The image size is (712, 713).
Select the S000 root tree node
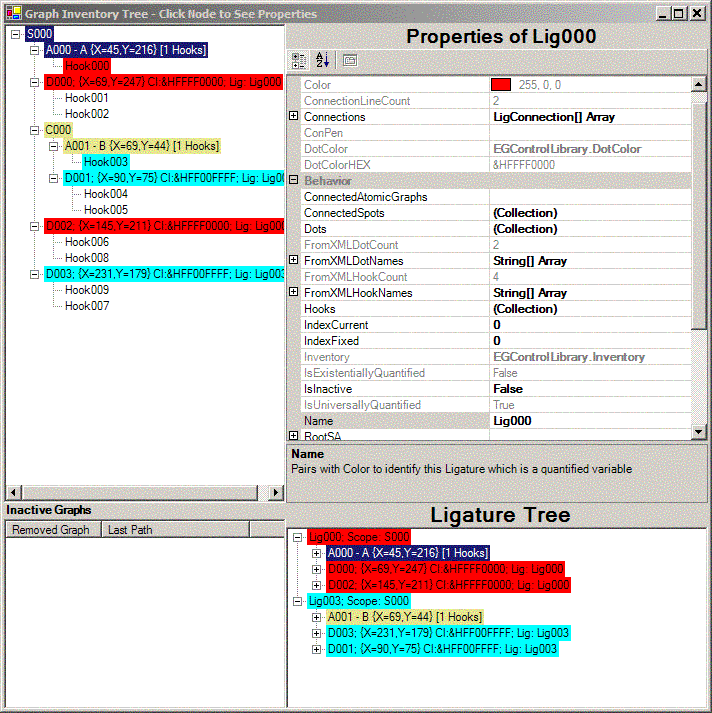tap(41, 34)
